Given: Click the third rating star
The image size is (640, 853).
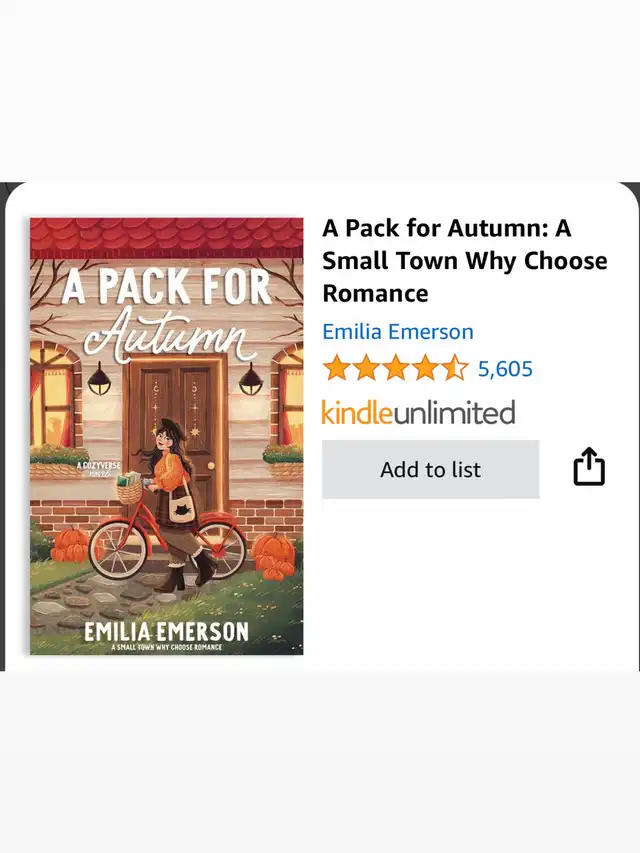Looking at the screenshot, I should pyautogui.click(x=396, y=369).
